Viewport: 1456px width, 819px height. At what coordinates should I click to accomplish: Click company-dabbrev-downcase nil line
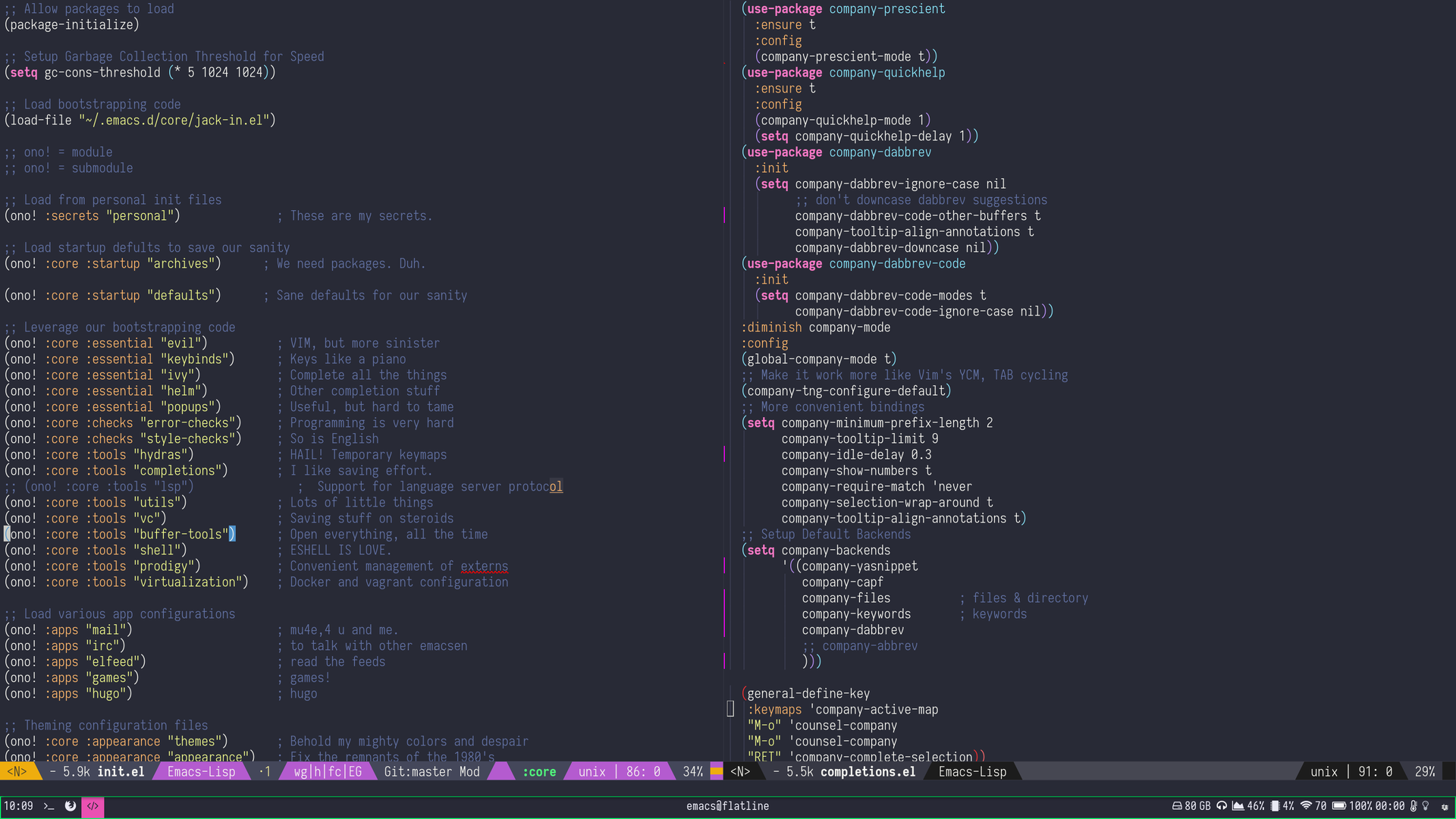coord(891,248)
